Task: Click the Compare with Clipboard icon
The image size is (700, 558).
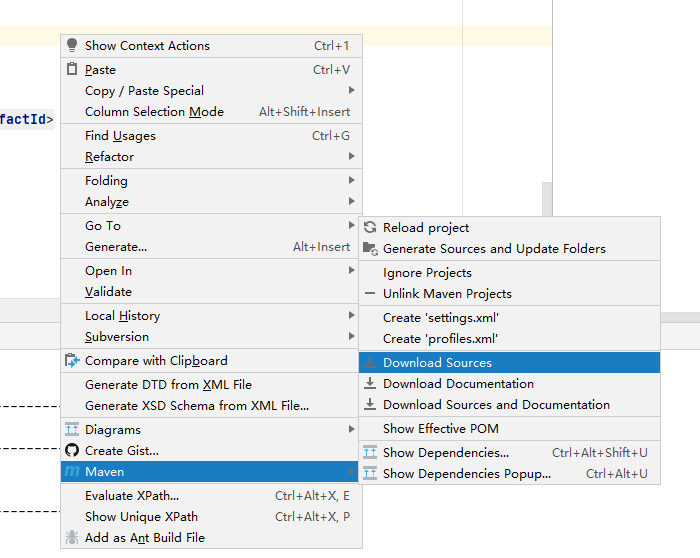Action: pyautogui.click(x=71, y=361)
